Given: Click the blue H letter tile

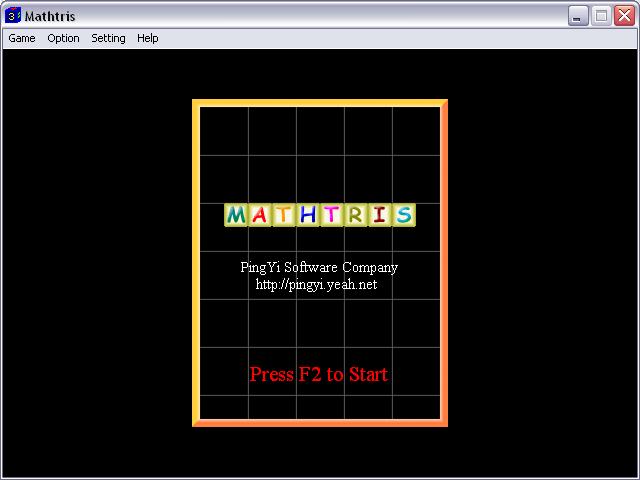Looking at the screenshot, I should 308,215.
